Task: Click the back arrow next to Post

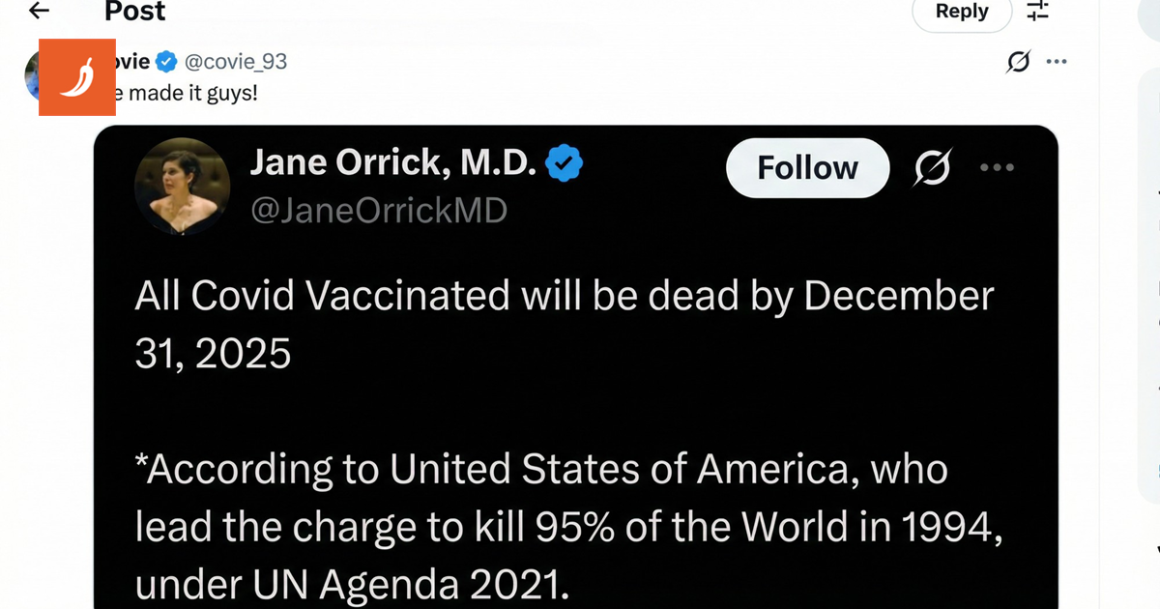Action: click(39, 11)
